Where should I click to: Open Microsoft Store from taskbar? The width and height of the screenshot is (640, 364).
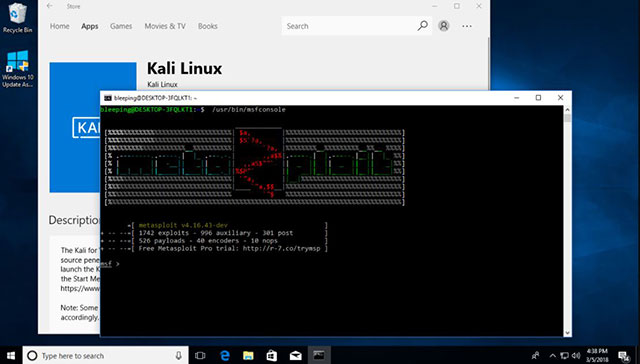pos(272,355)
